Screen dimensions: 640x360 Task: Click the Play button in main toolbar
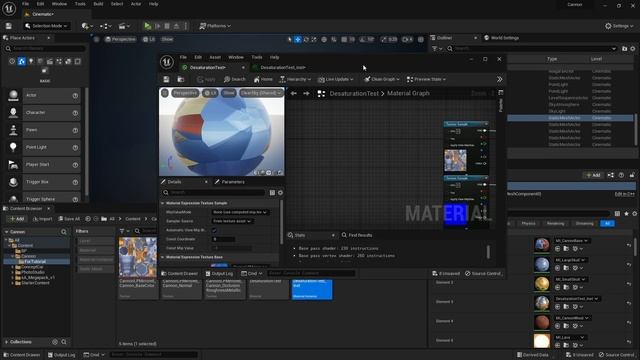[x=148, y=26]
